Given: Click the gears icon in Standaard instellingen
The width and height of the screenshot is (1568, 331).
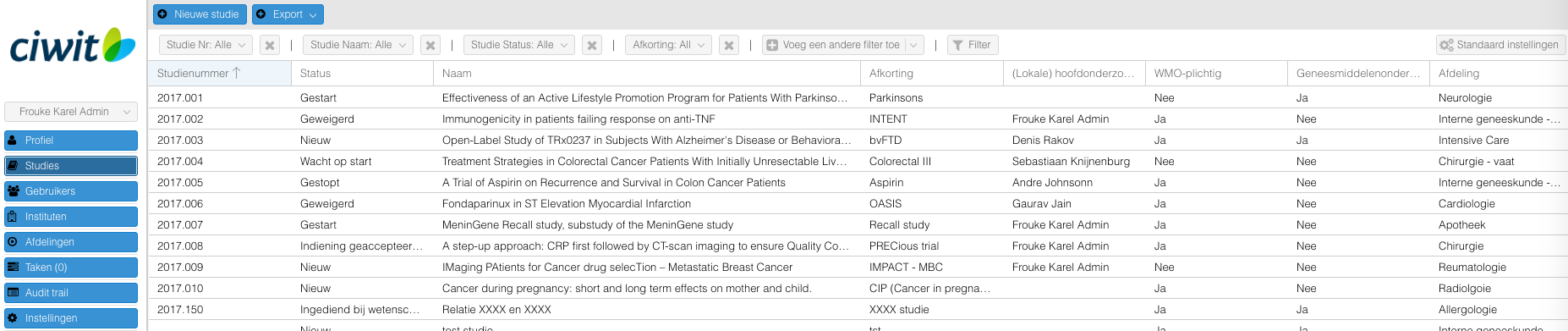Looking at the screenshot, I should [x=1447, y=45].
